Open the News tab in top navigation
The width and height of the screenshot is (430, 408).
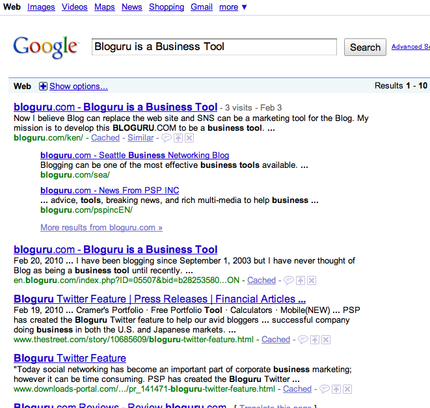pos(132,7)
